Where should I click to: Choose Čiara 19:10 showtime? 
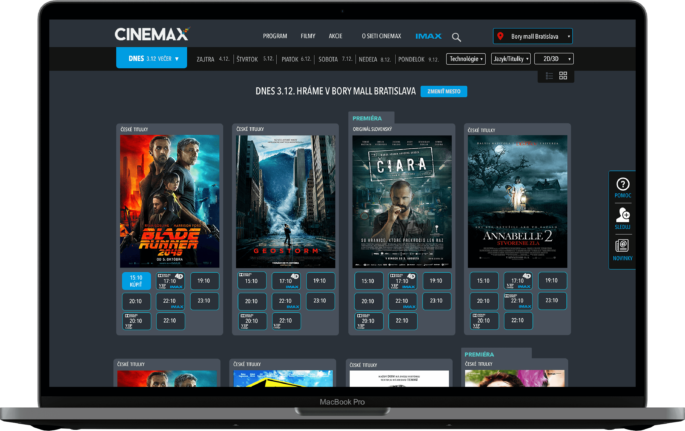pos(436,281)
